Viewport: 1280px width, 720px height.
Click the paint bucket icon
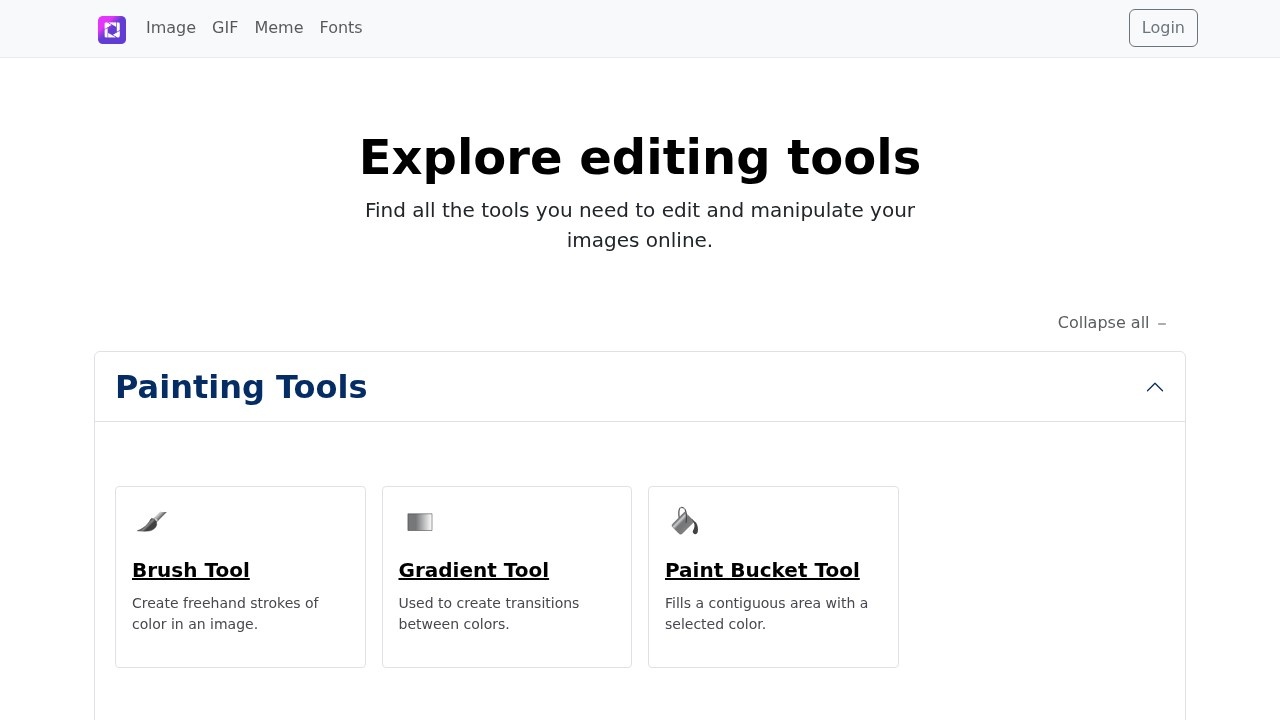click(x=684, y=521)
